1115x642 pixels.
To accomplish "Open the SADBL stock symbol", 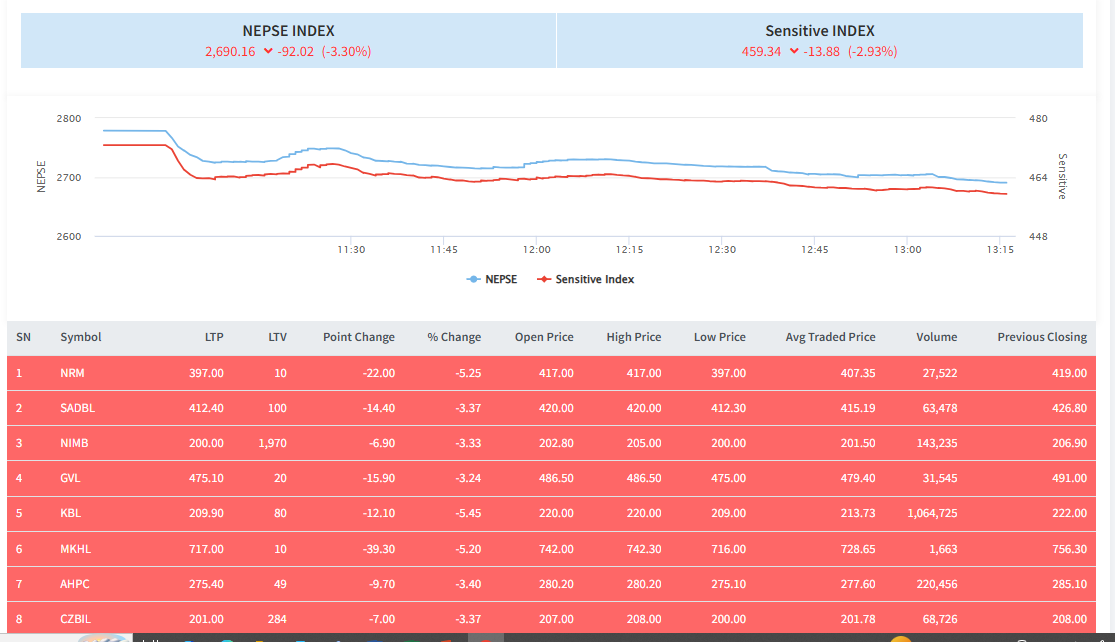I will pyautogui.click(x=77, y=408).
